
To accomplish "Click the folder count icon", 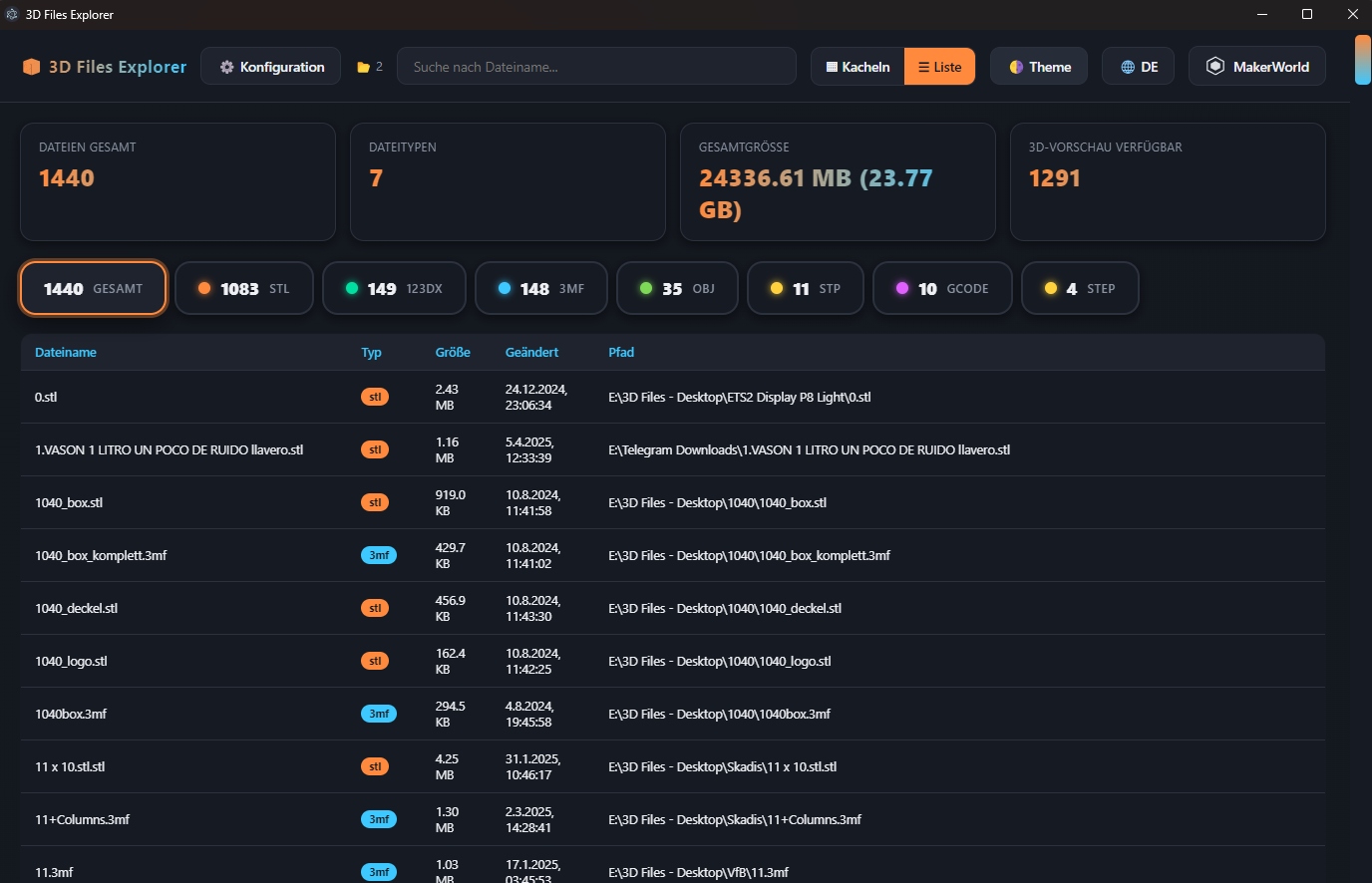I will tap(363, 67).
